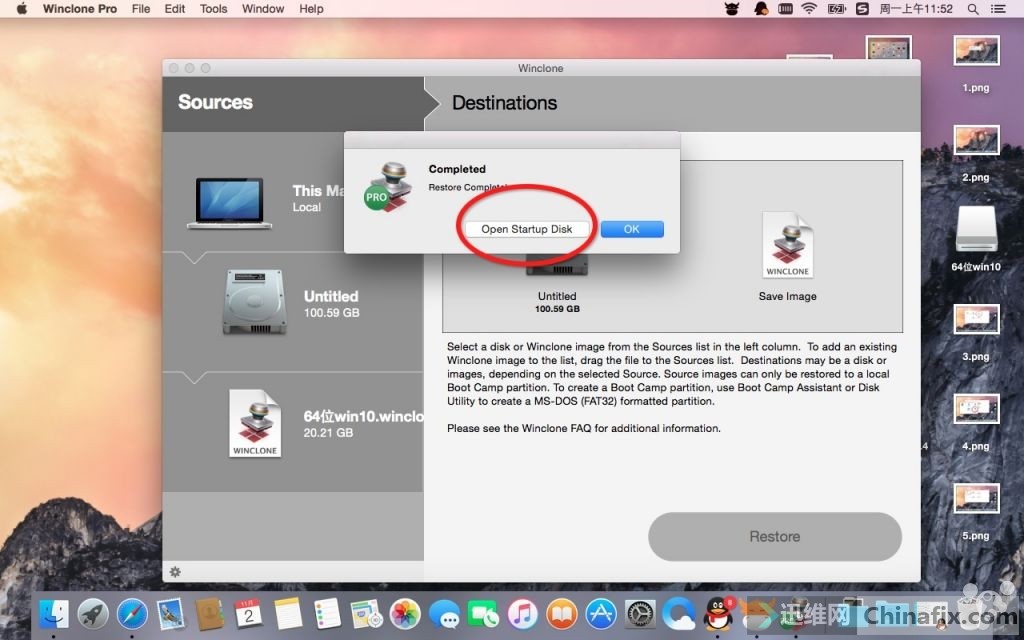
Task: Confirm the Completed dialog with OK
Action: 632,229
